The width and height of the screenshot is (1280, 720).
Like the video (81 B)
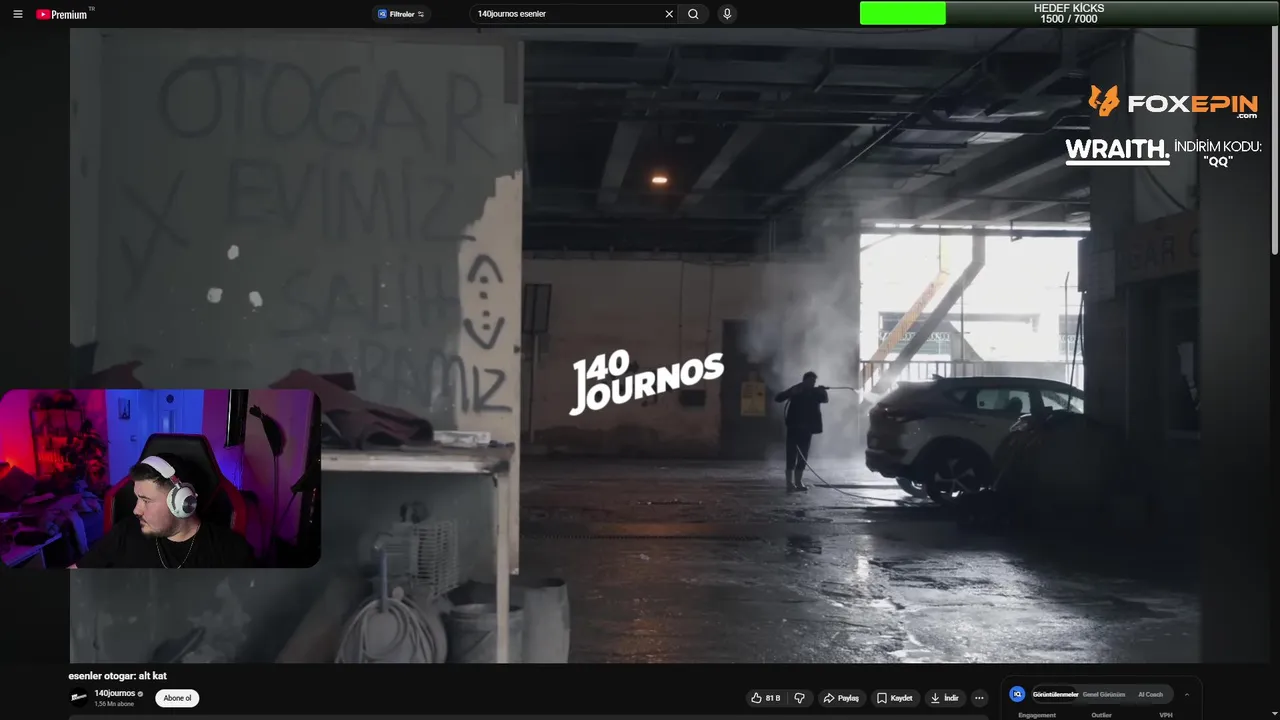766,698
